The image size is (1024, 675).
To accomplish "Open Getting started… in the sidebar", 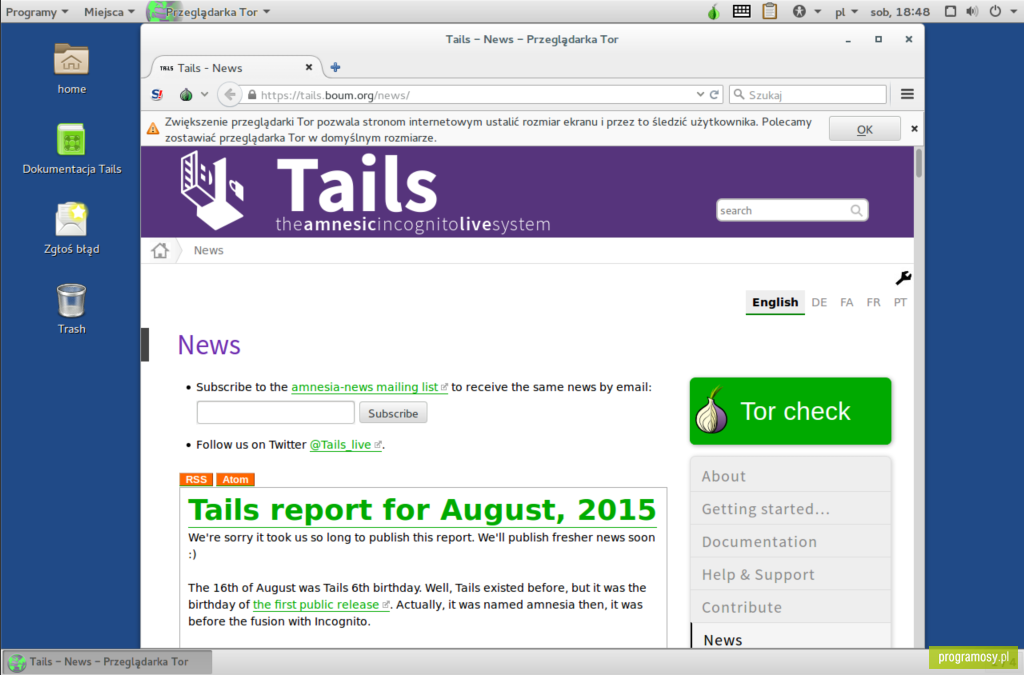I will [790, 509].
